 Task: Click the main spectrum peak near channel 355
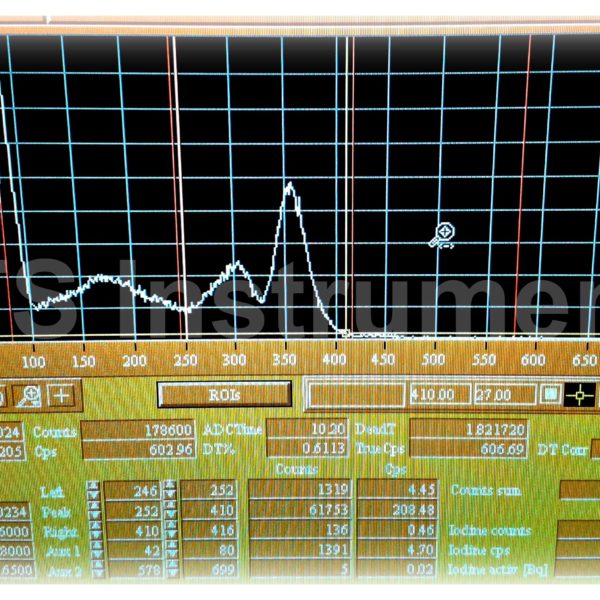coord(290,186)
